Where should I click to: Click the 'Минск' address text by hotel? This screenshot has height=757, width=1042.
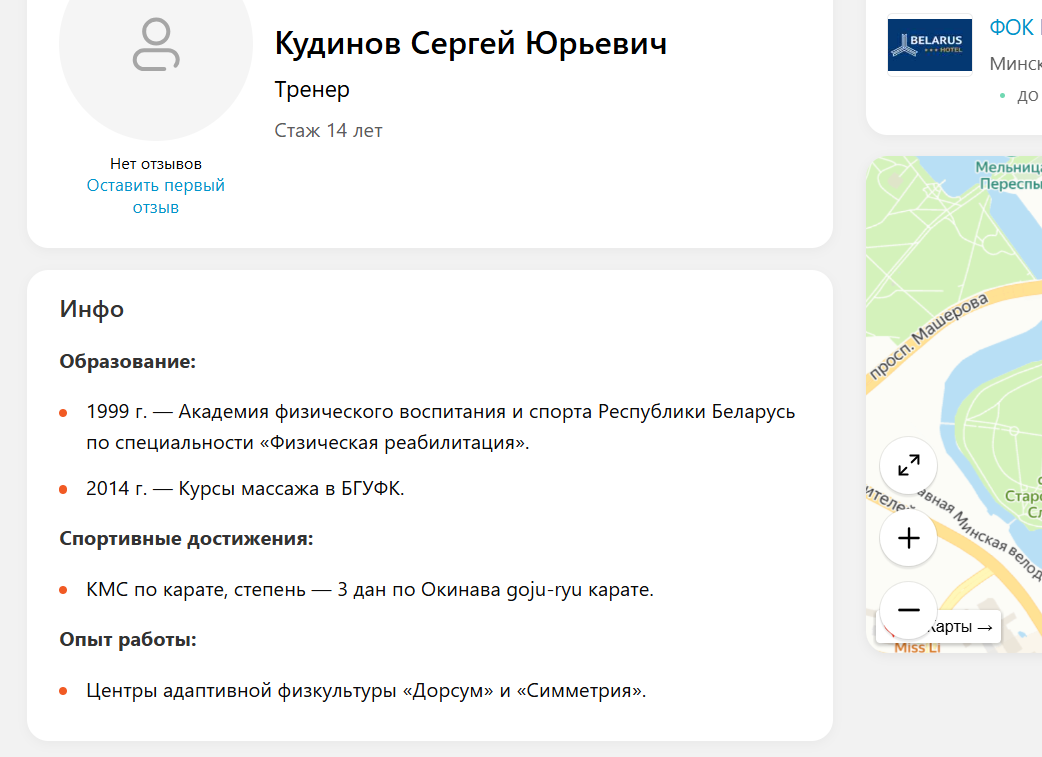click(1015, 64)
